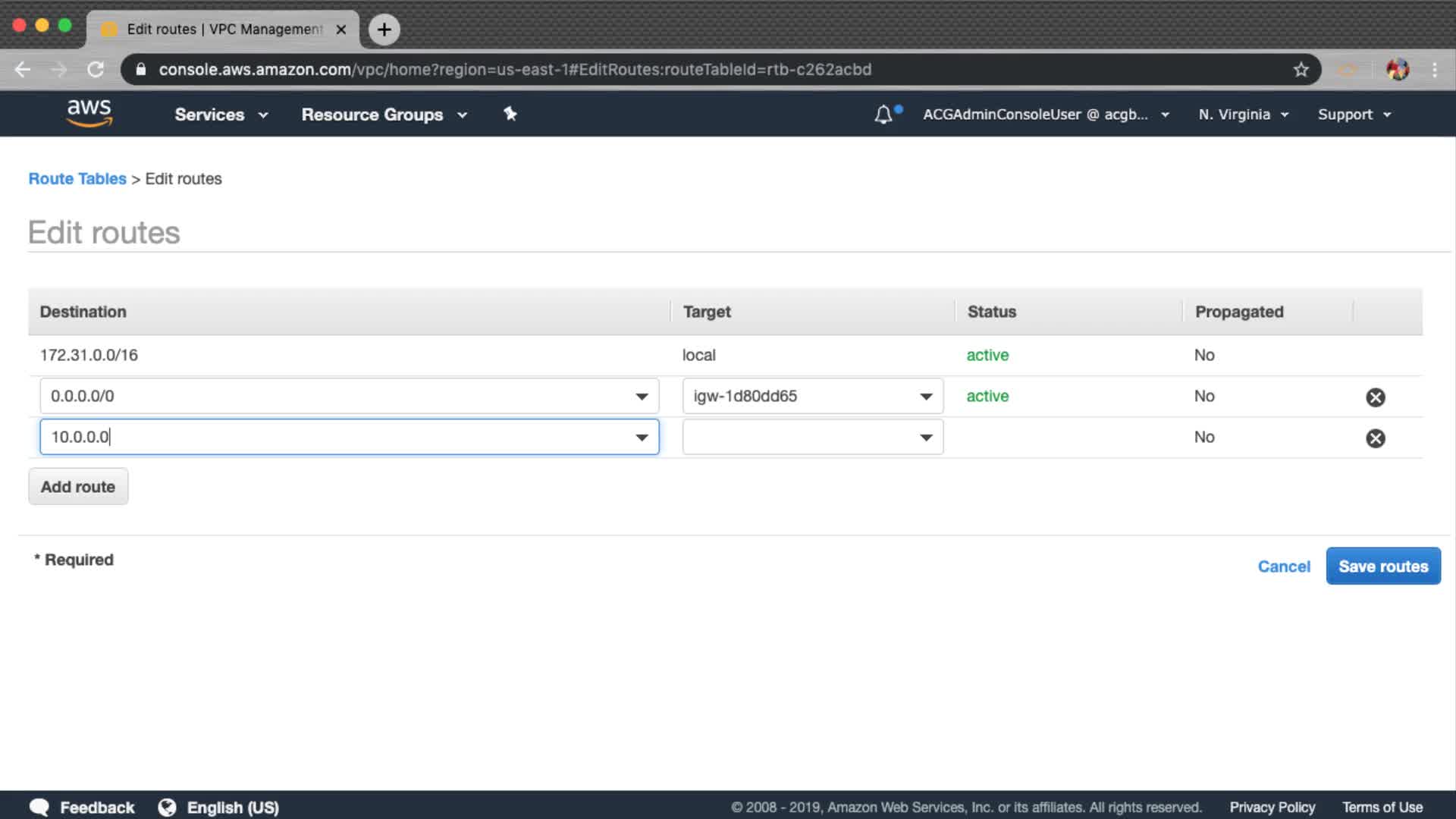Click the AWS logo home icon
This screenshot has width=1456, height=819.
[x=89, y=113]
